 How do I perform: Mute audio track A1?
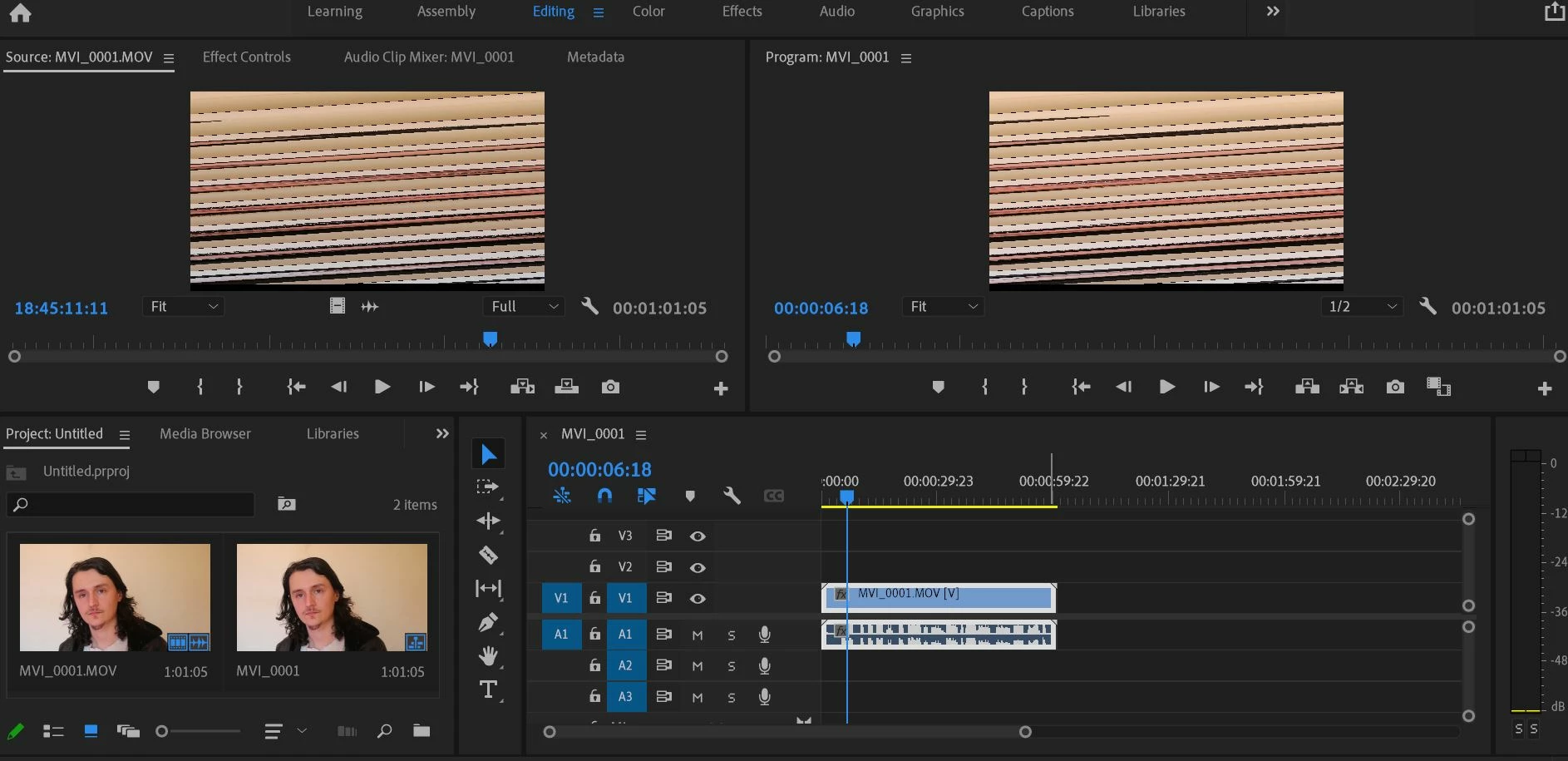[698, 635]
